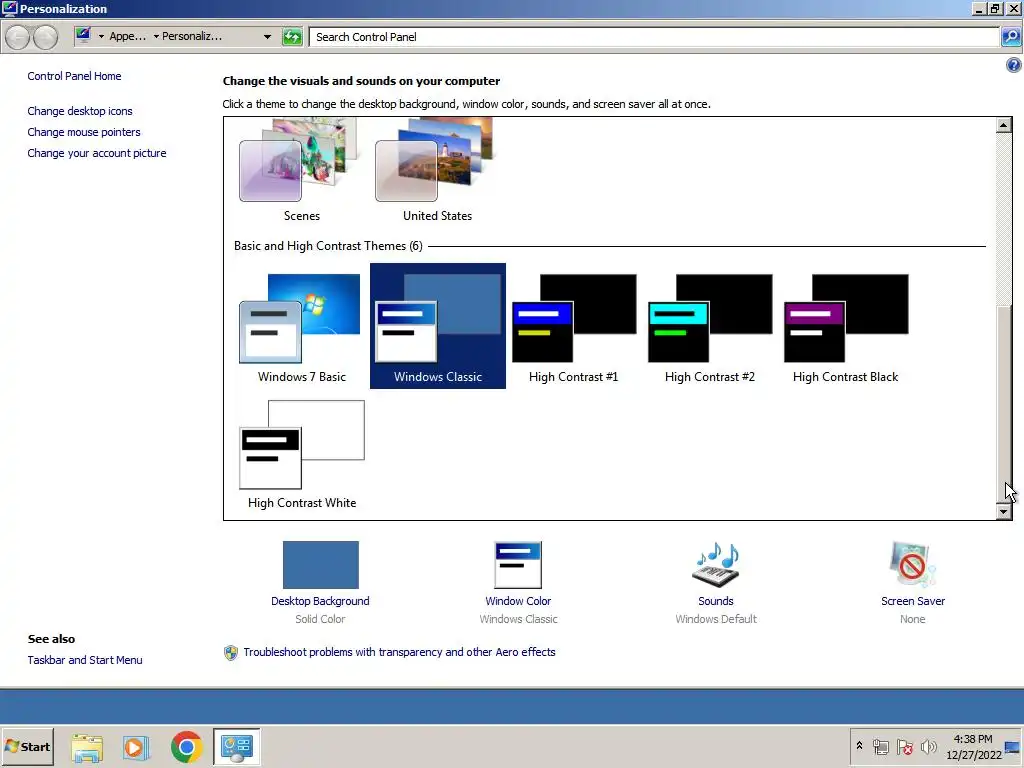The image size is (1024, 768).
Task: Click 'Basic and High Contrast Themes (6)' heading
Action: pos(328,246)
